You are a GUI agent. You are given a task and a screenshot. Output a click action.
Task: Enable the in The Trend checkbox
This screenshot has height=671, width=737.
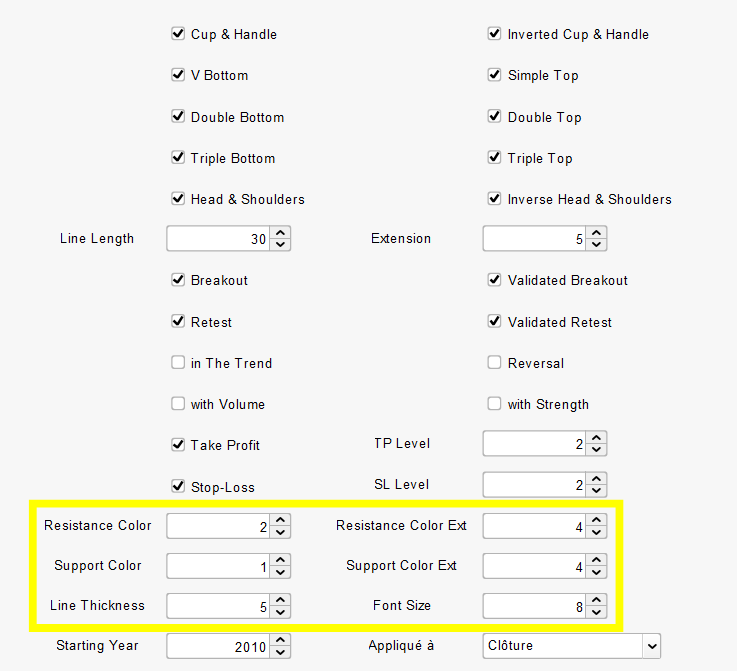tap(178, 362)
